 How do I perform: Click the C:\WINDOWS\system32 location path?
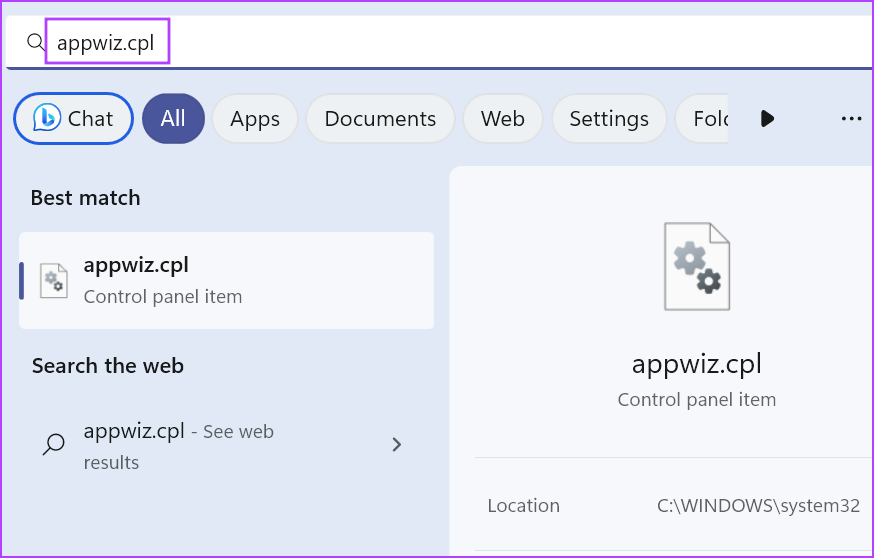(757, 506)
